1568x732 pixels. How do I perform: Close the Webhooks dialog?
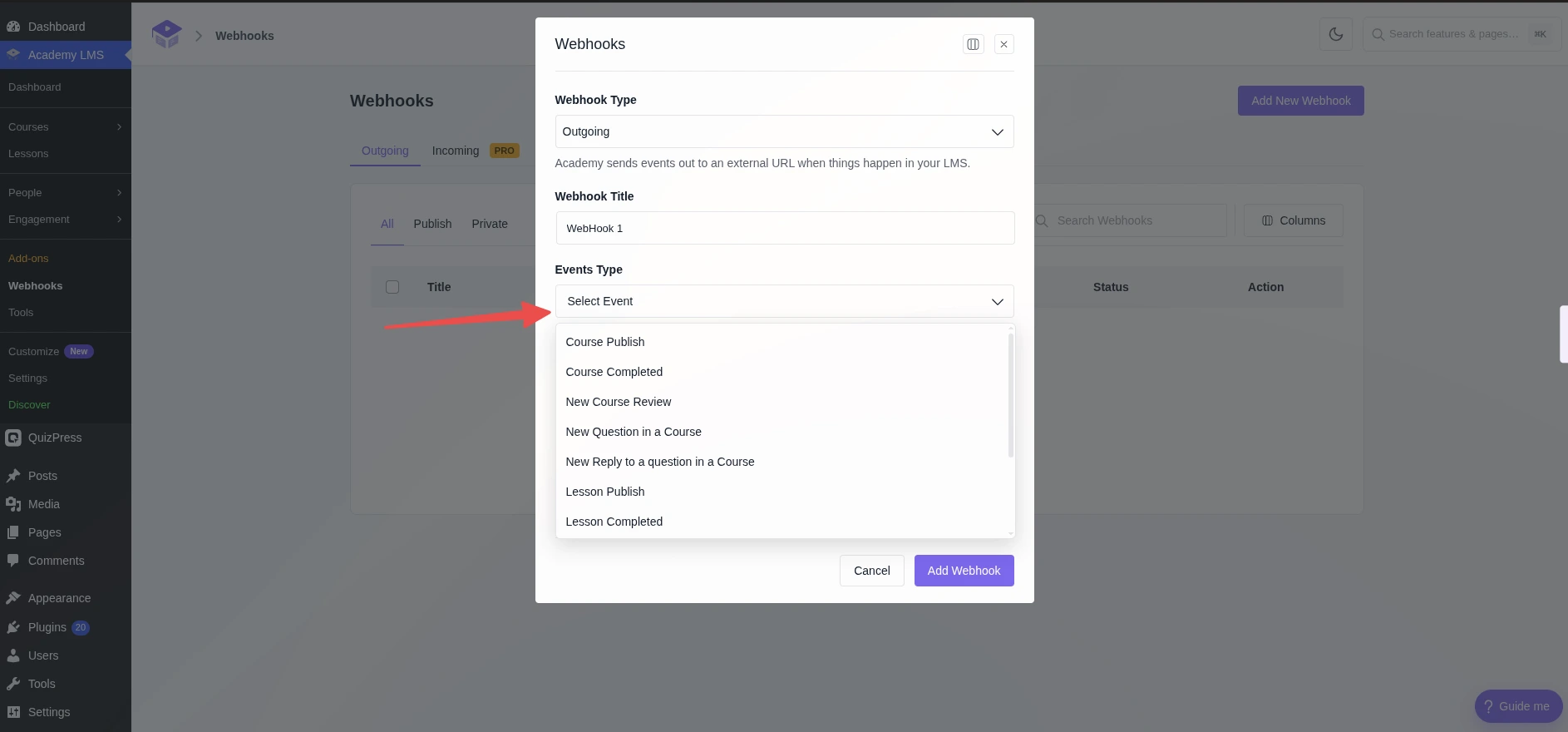click(1003, 44)
